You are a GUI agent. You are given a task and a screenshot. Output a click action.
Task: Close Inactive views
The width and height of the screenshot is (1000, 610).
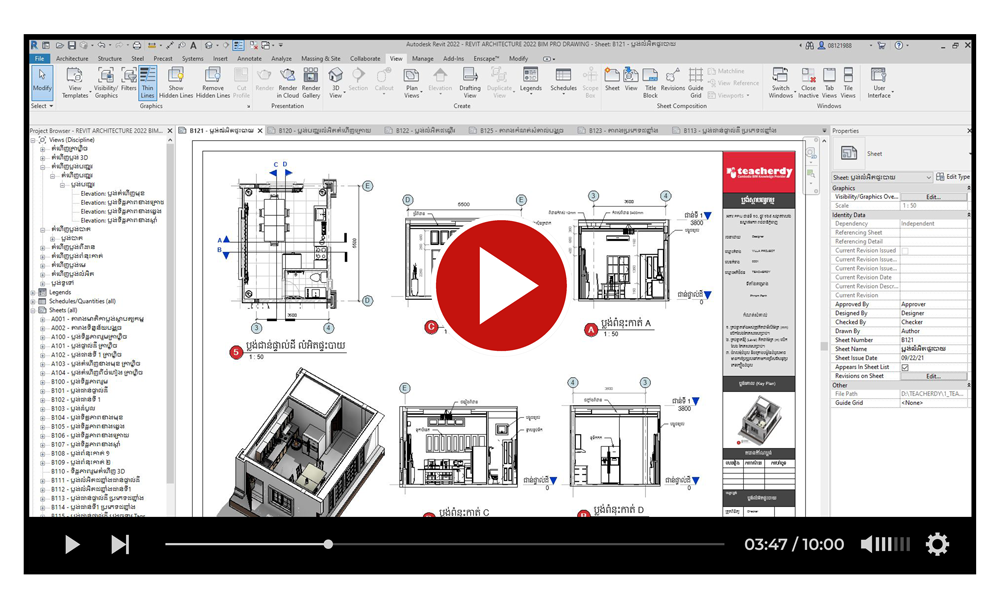pyautogui.click(x=808, y=83)
